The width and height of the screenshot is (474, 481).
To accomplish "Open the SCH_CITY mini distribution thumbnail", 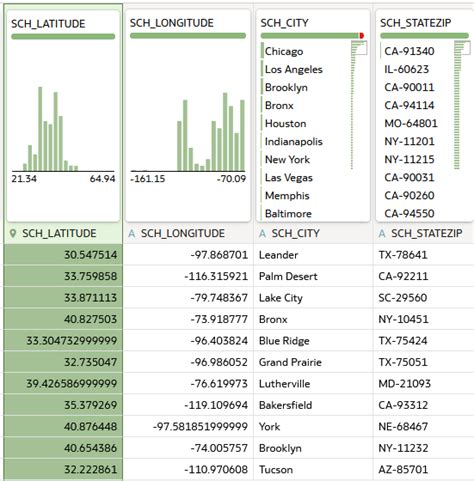I will pos(359,48).
